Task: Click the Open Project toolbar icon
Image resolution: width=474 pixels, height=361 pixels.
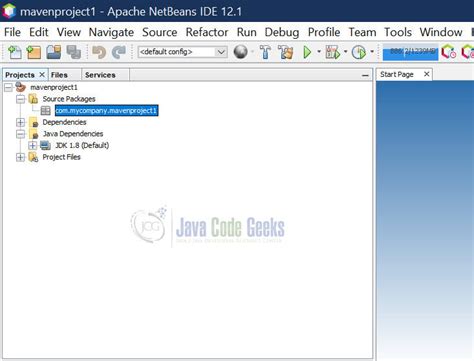Action: point(54,52)
